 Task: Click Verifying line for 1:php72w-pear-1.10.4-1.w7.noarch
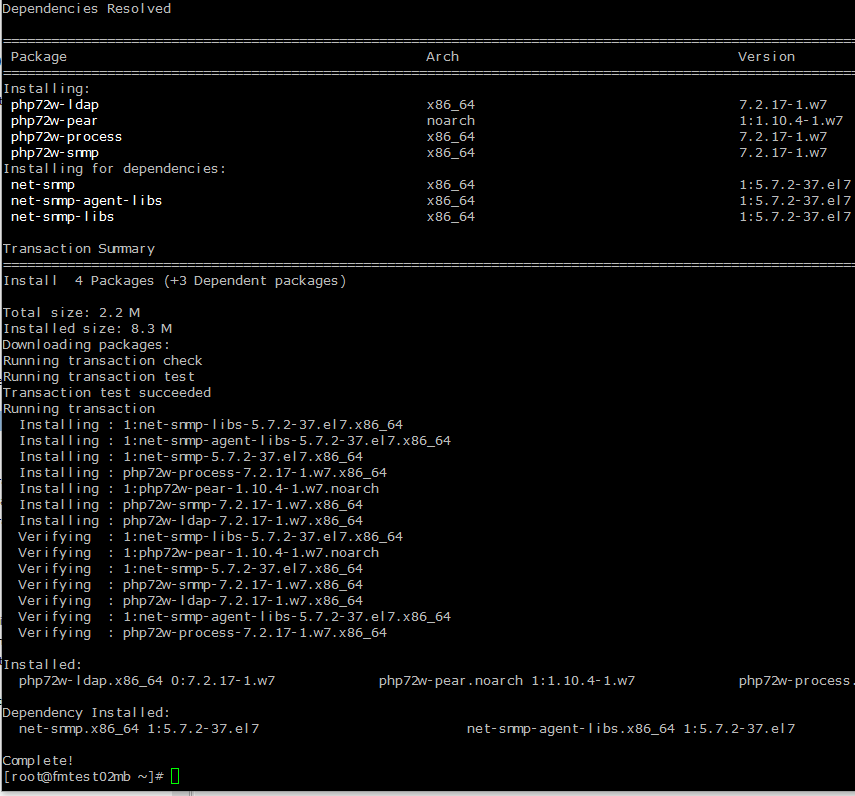198,553
